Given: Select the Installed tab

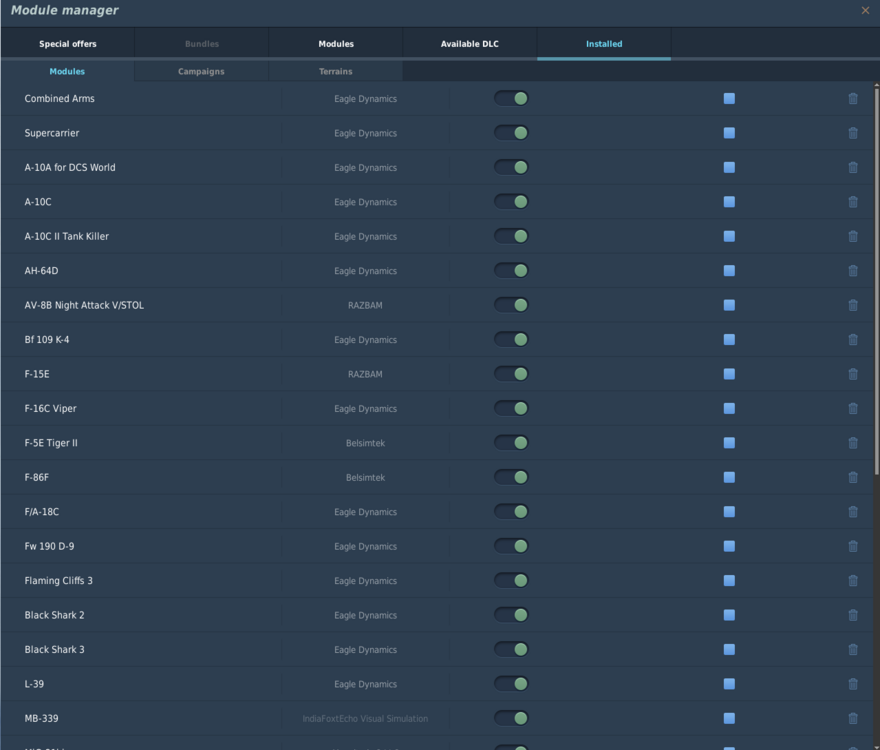Looking at the screenshot, I should pyautogui.click(x=604, y=44).
